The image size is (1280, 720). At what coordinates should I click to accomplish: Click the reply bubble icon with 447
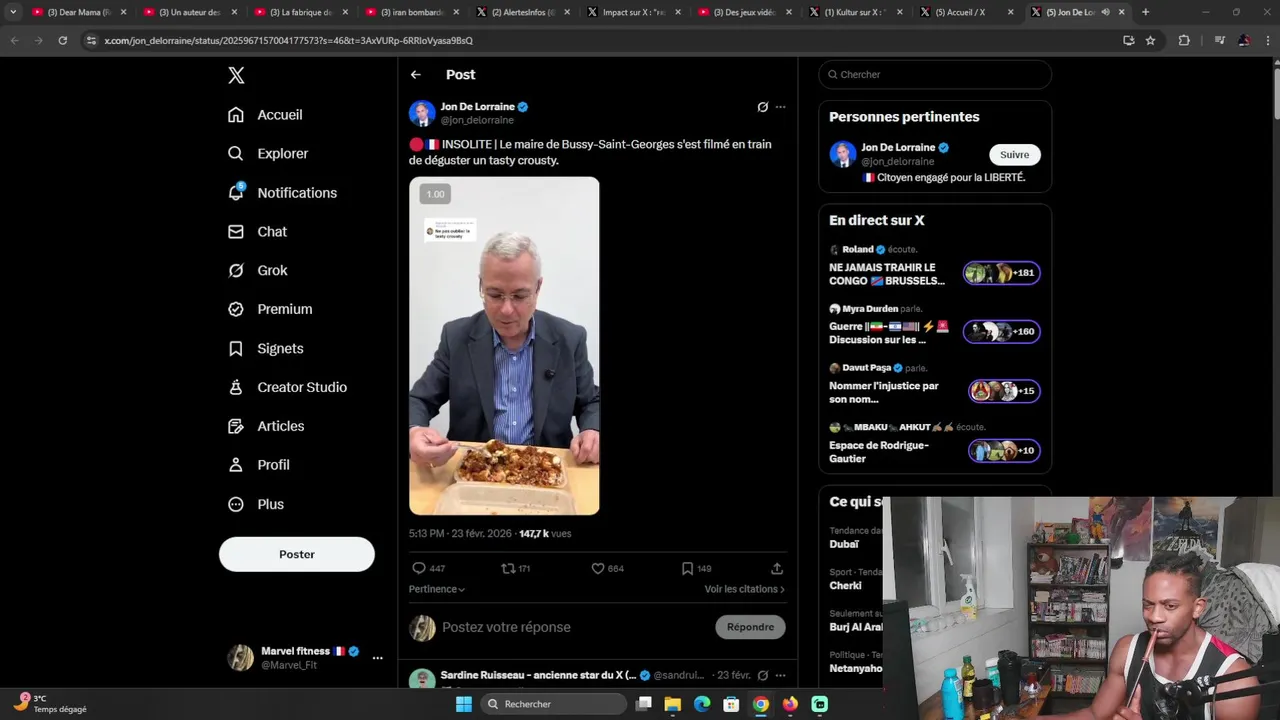click(419, 568)
